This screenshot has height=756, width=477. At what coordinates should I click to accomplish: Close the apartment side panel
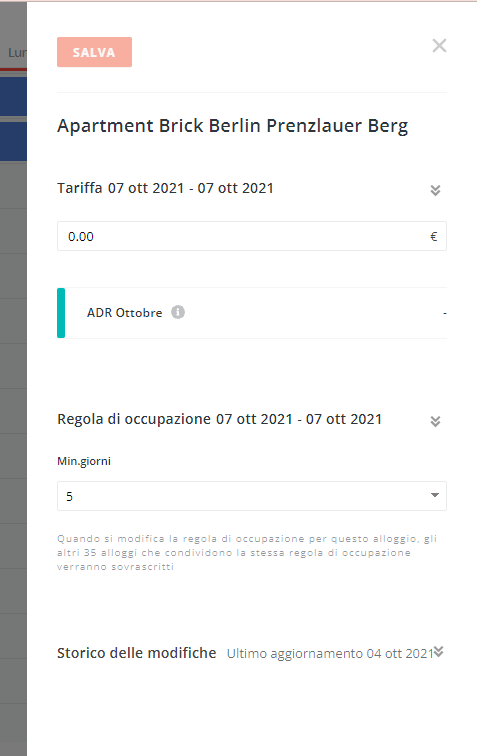(x=439, y=46)
